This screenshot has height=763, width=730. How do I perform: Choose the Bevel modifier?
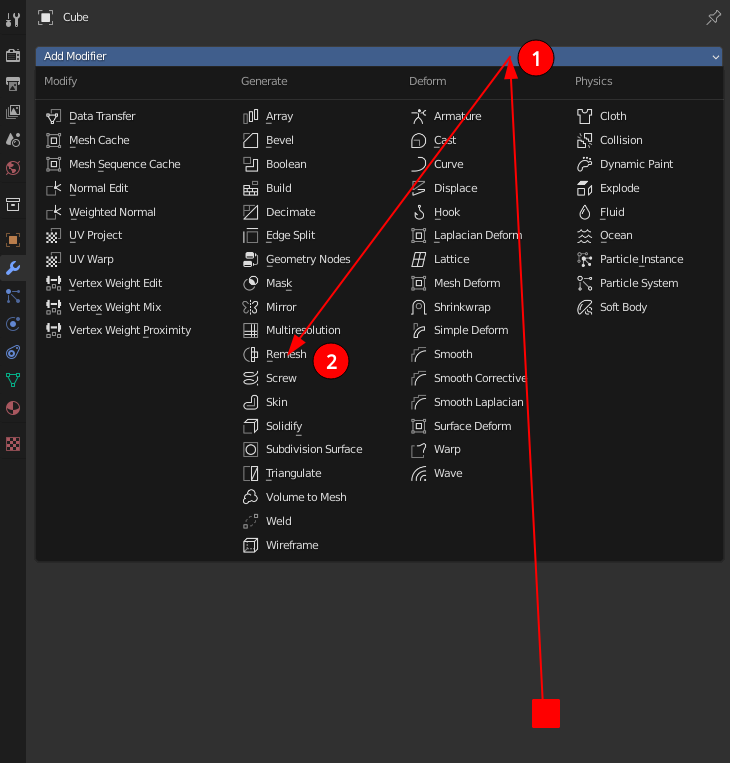[x=268, y=140]
